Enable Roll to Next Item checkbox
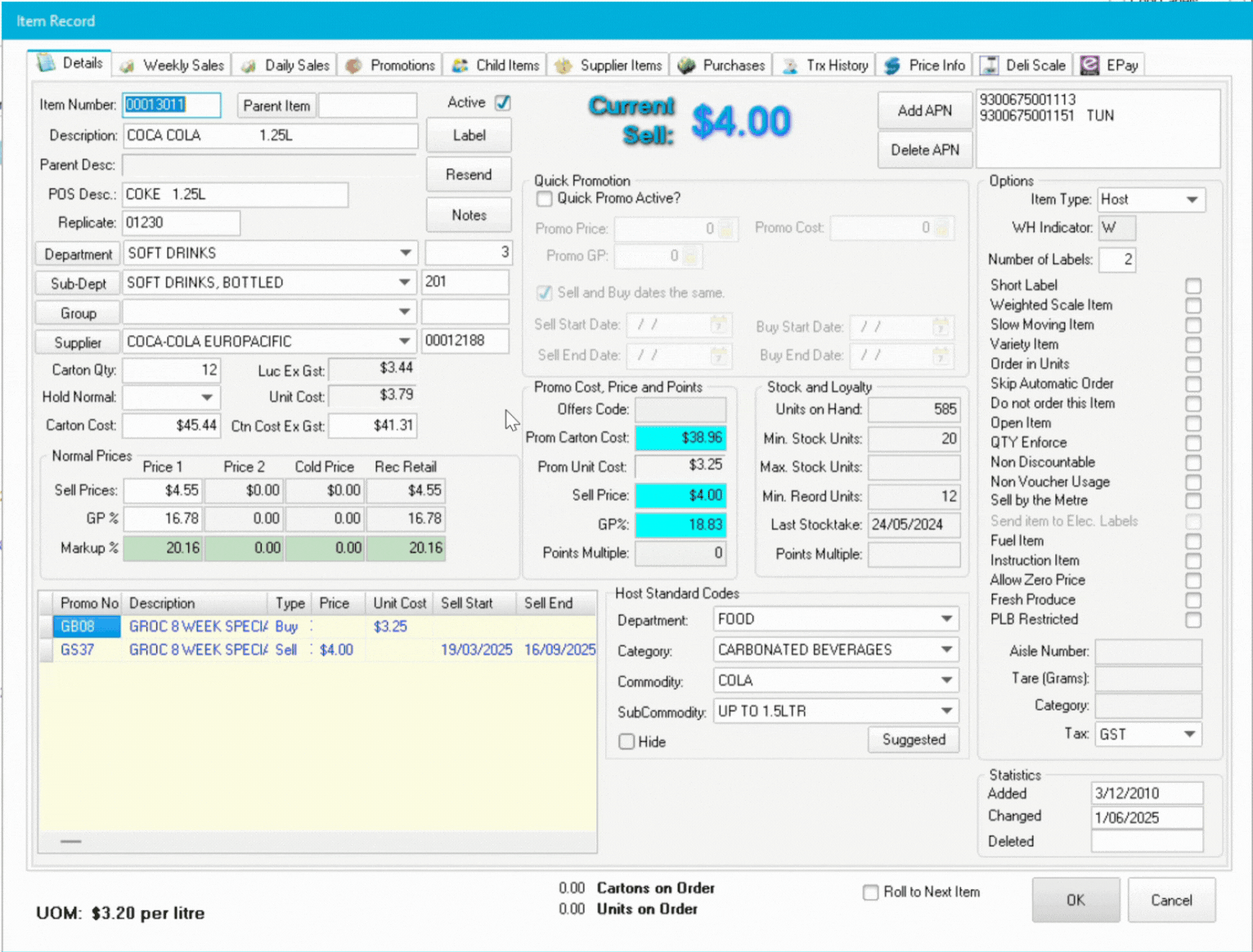The width and height of the screenshot is (1253, 952). pyautogui.click(x=871, y=892)
